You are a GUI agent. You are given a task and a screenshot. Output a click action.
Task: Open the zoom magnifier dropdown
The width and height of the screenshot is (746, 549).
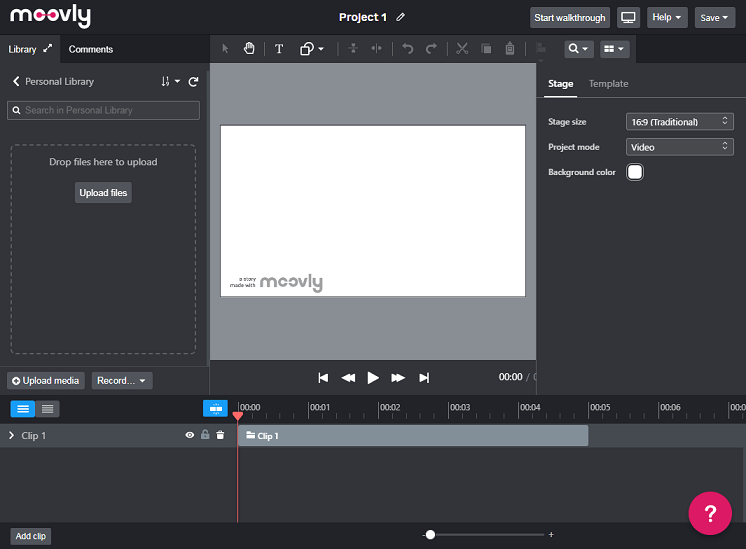click(x=579, y=49)
